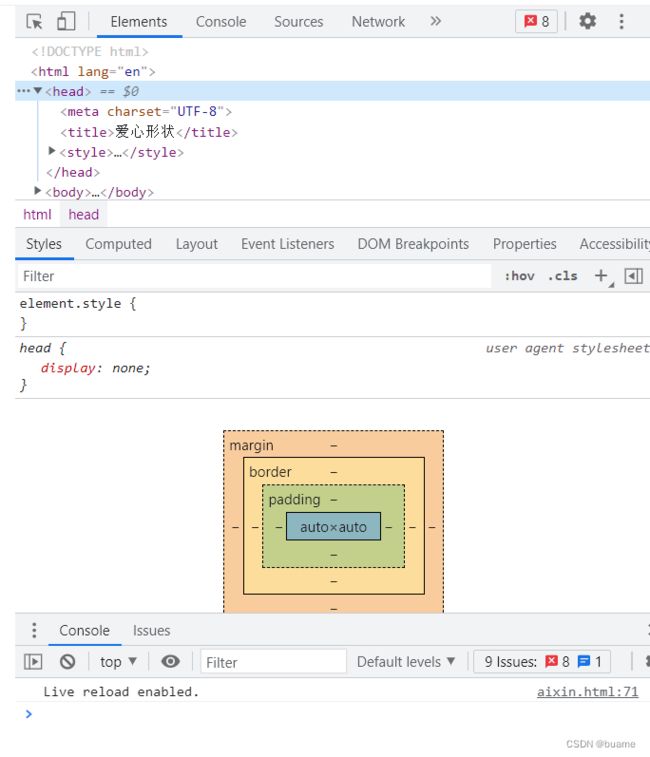Image resolution: width=650 pixels, height=757 pixels.
Task: Select the title element line
Action: pyautogui.click(x=149, y=132)
